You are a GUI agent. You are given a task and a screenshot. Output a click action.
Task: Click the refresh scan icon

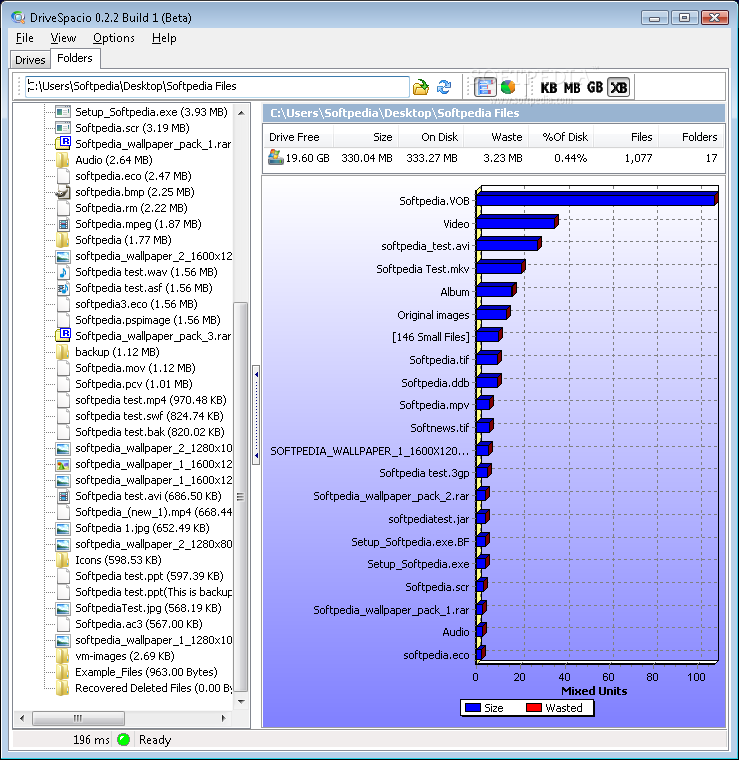click(444, 87)
